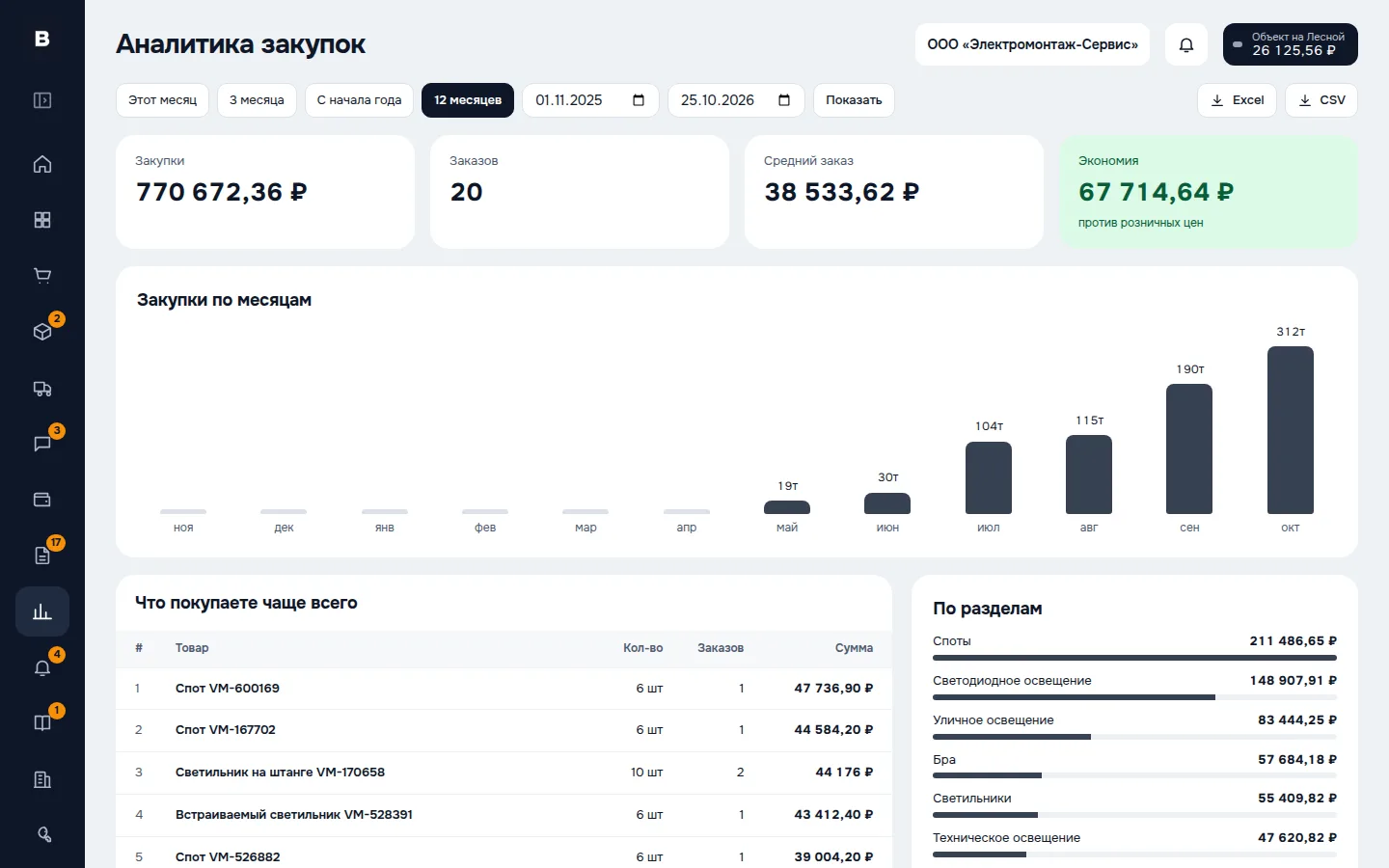Image resolution: width=1389 pixels, height=868 pixels.
Task: Open product Спот VM-600169
Action: coord(228,689)
